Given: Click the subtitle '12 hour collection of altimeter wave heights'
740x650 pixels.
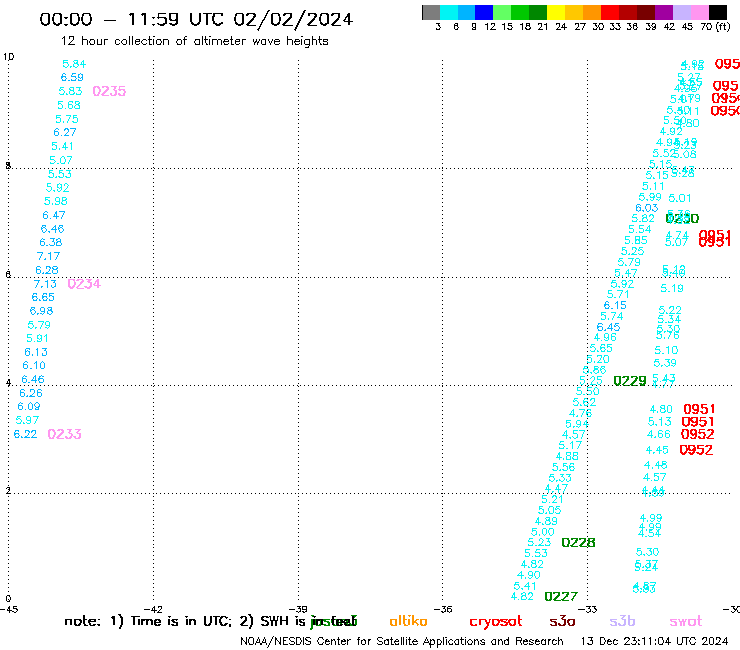Looking at the screenshot, I should point(194,41).
